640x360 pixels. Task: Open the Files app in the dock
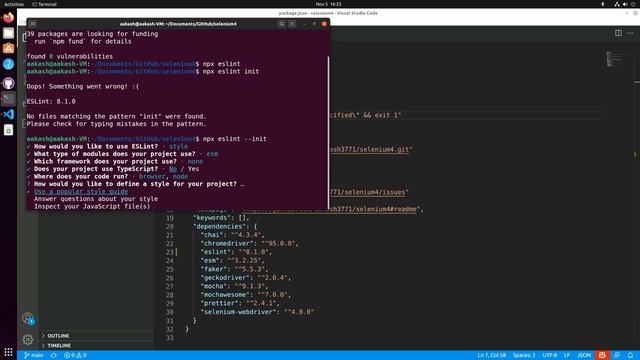tap(8, 33)
